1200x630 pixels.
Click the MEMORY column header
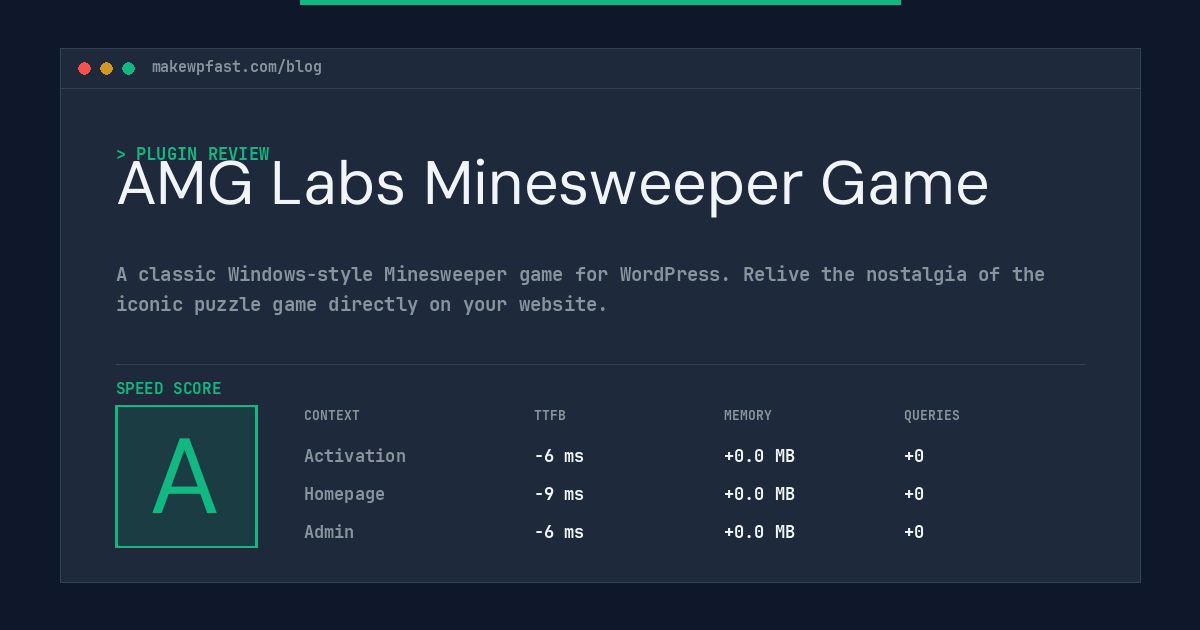(748, 416)
